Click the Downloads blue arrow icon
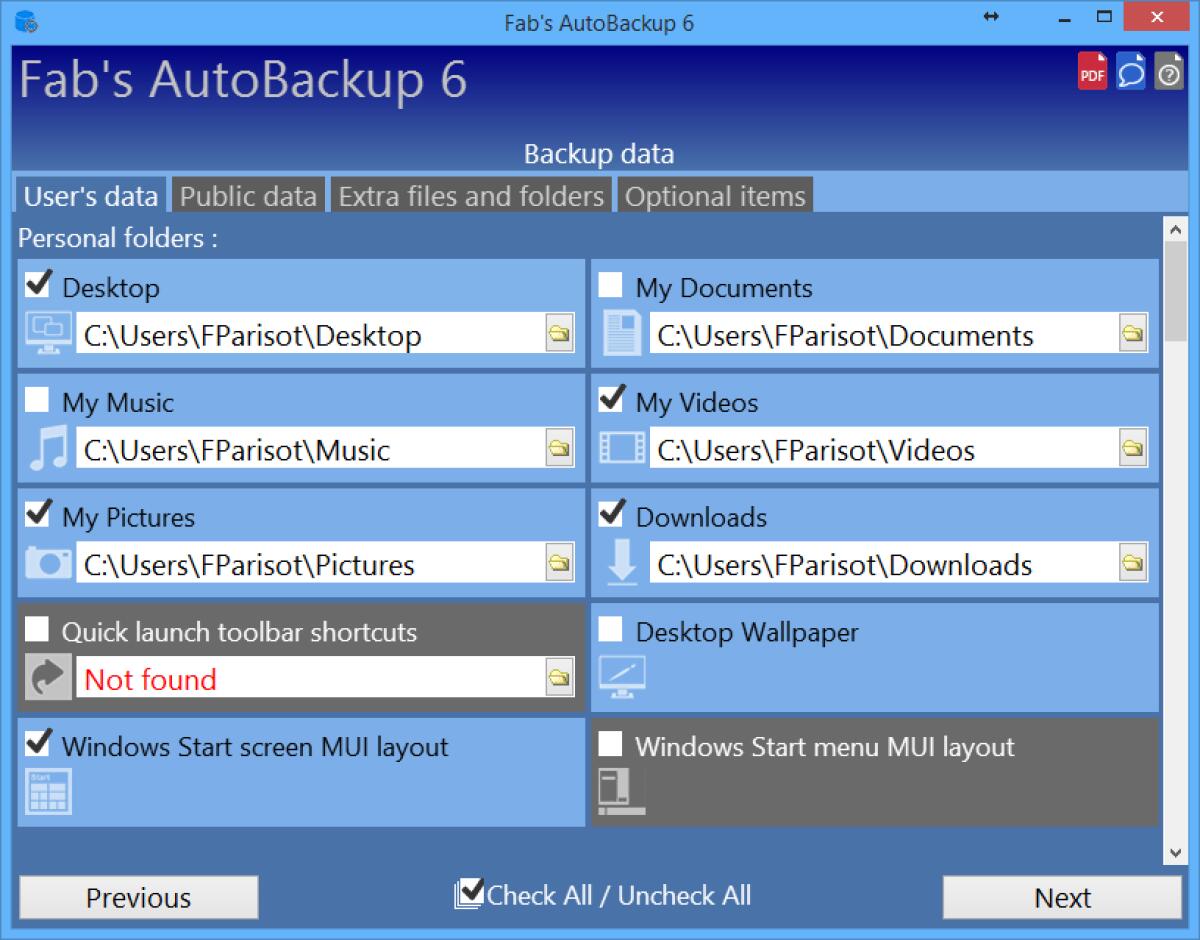Viewport: 1200px width, 940px height. [x=622, y=564]
